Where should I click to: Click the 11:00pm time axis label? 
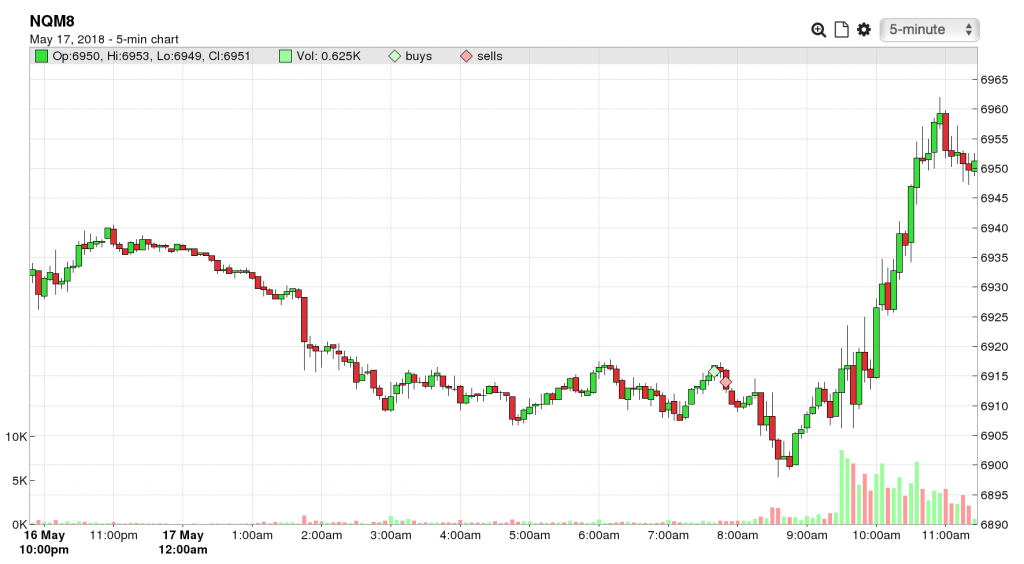[114, 535]
